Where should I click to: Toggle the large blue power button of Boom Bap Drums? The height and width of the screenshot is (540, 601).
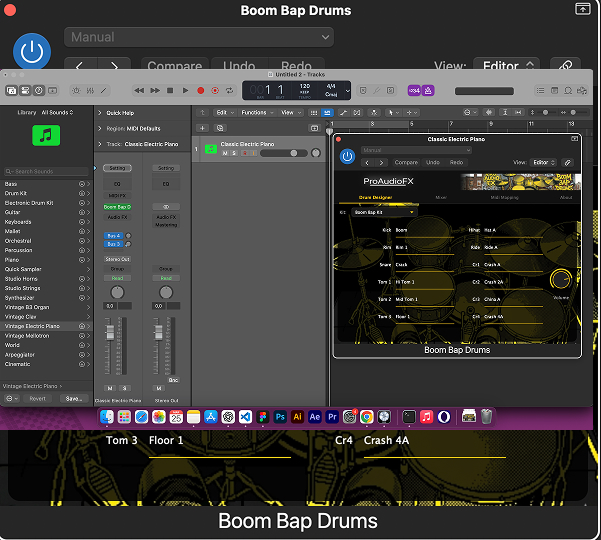pos(32,52)
